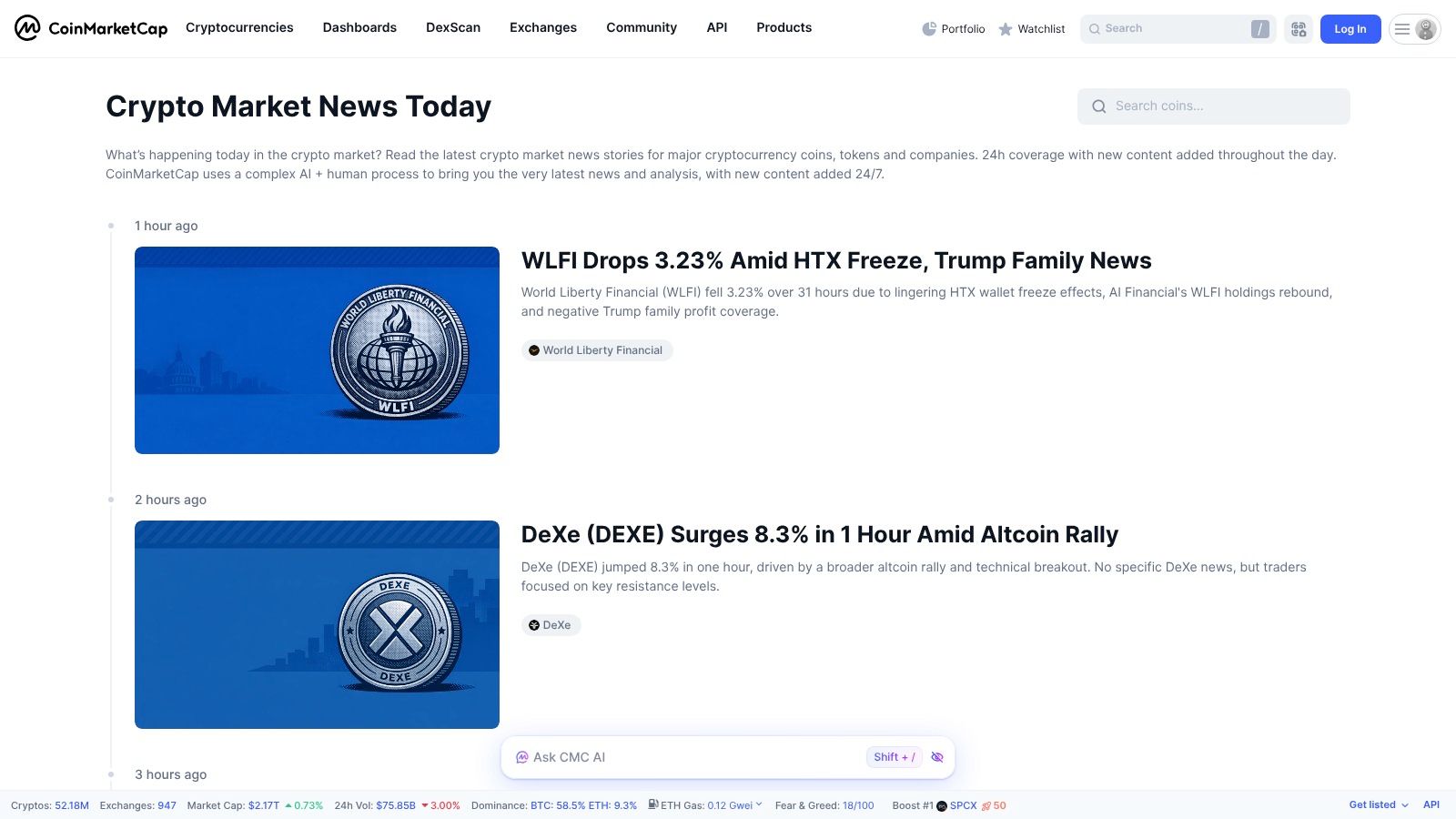
Task: Open the QR code app download icon
Action: [x=1299, y=29]
